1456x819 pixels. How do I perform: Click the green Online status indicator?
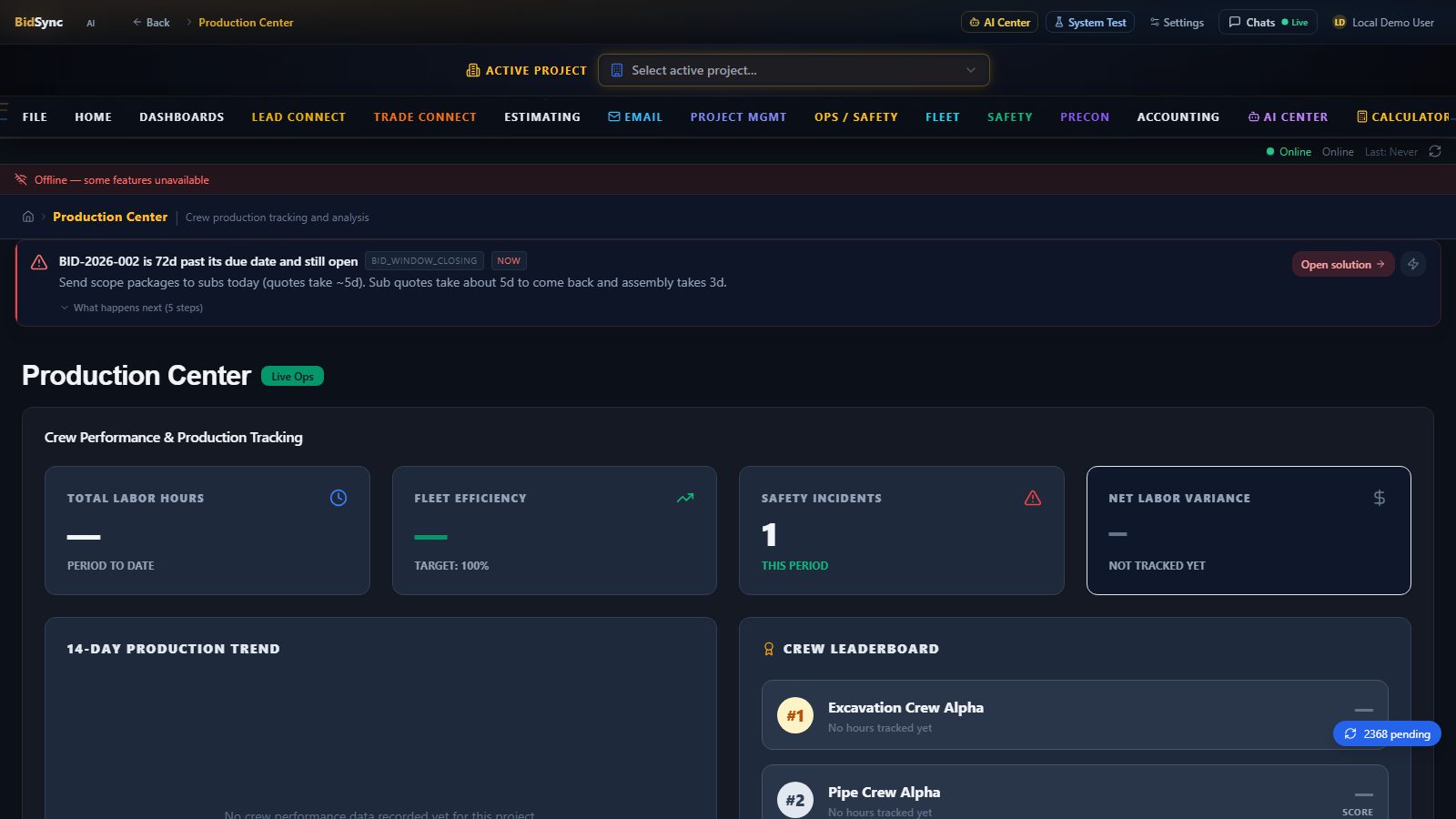[1289, 152]
